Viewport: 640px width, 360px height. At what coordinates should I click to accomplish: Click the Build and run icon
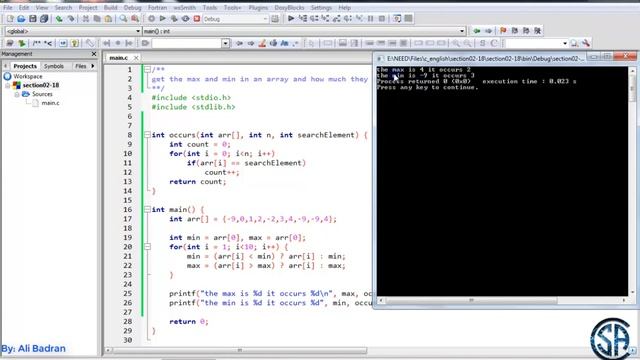174,19
